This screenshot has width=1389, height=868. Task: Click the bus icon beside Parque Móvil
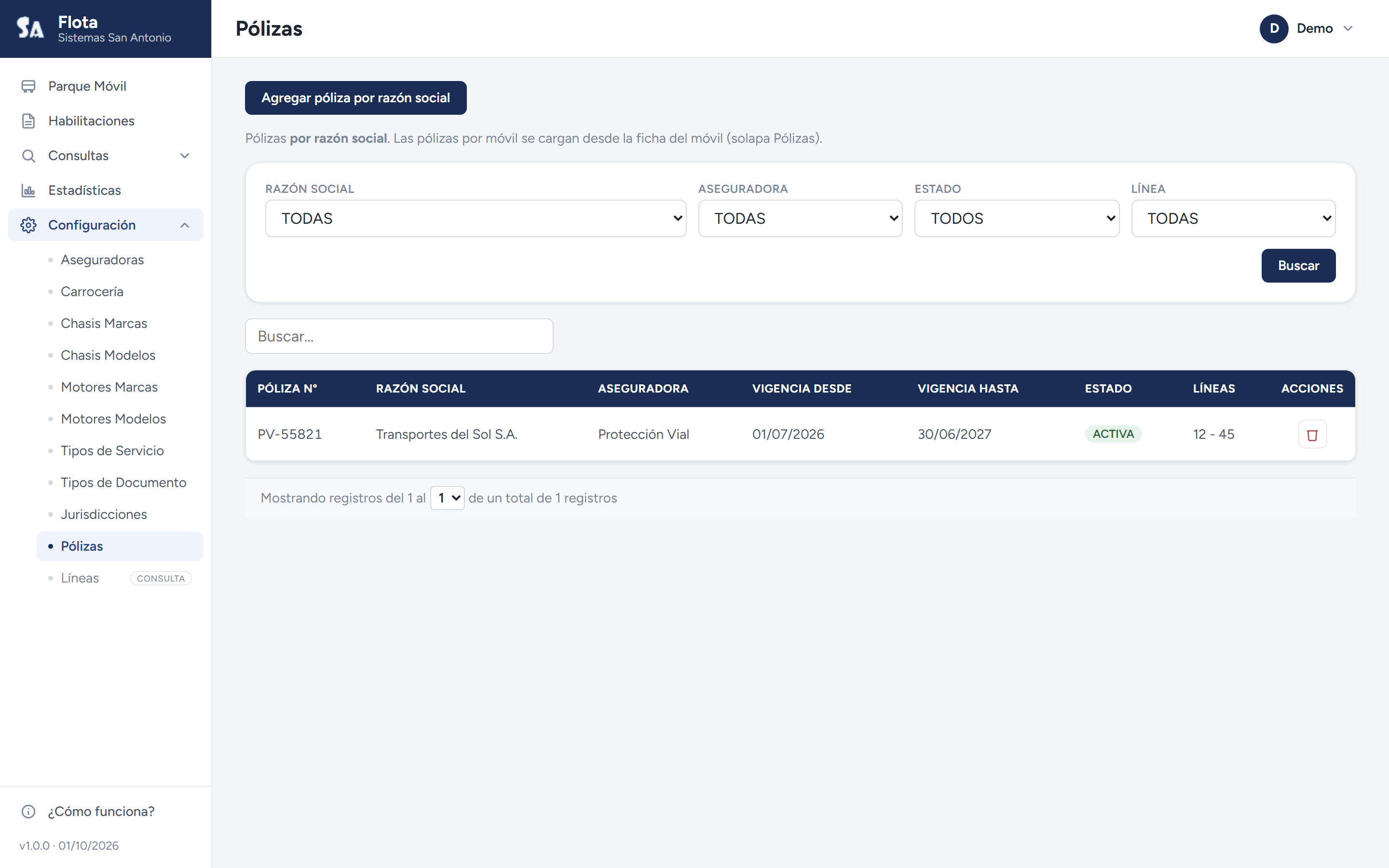28,86
